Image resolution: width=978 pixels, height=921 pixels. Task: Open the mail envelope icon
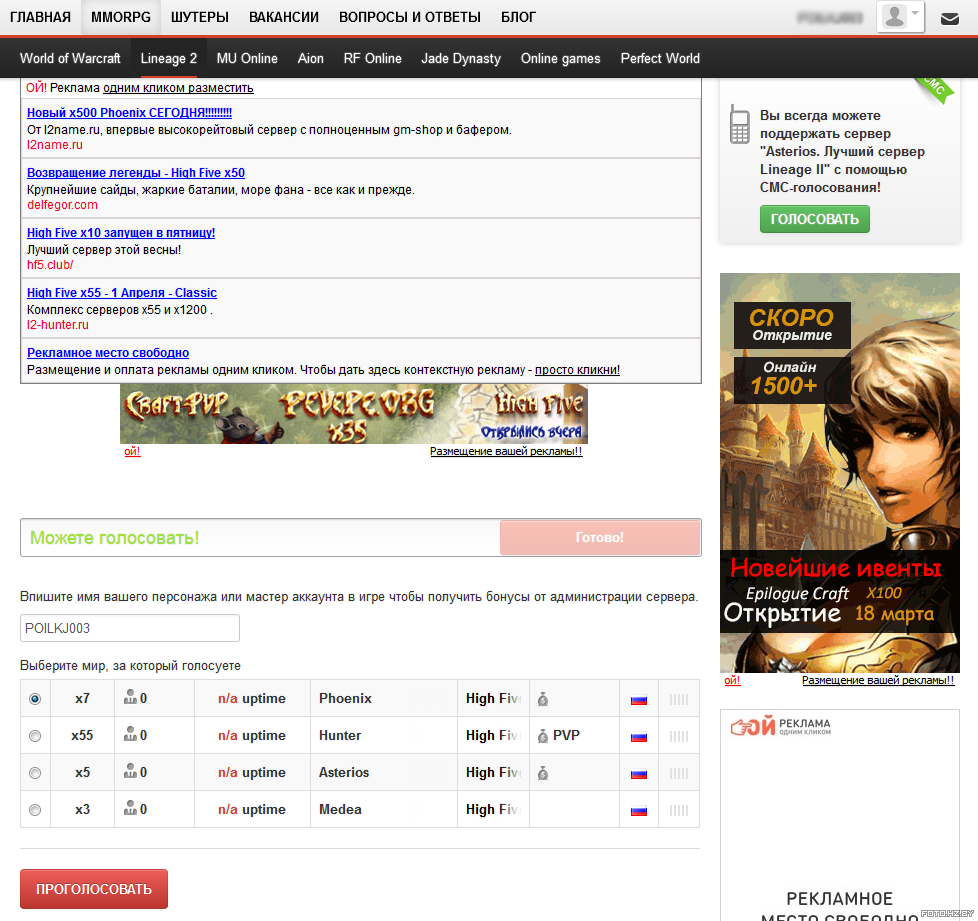point(949,19)
